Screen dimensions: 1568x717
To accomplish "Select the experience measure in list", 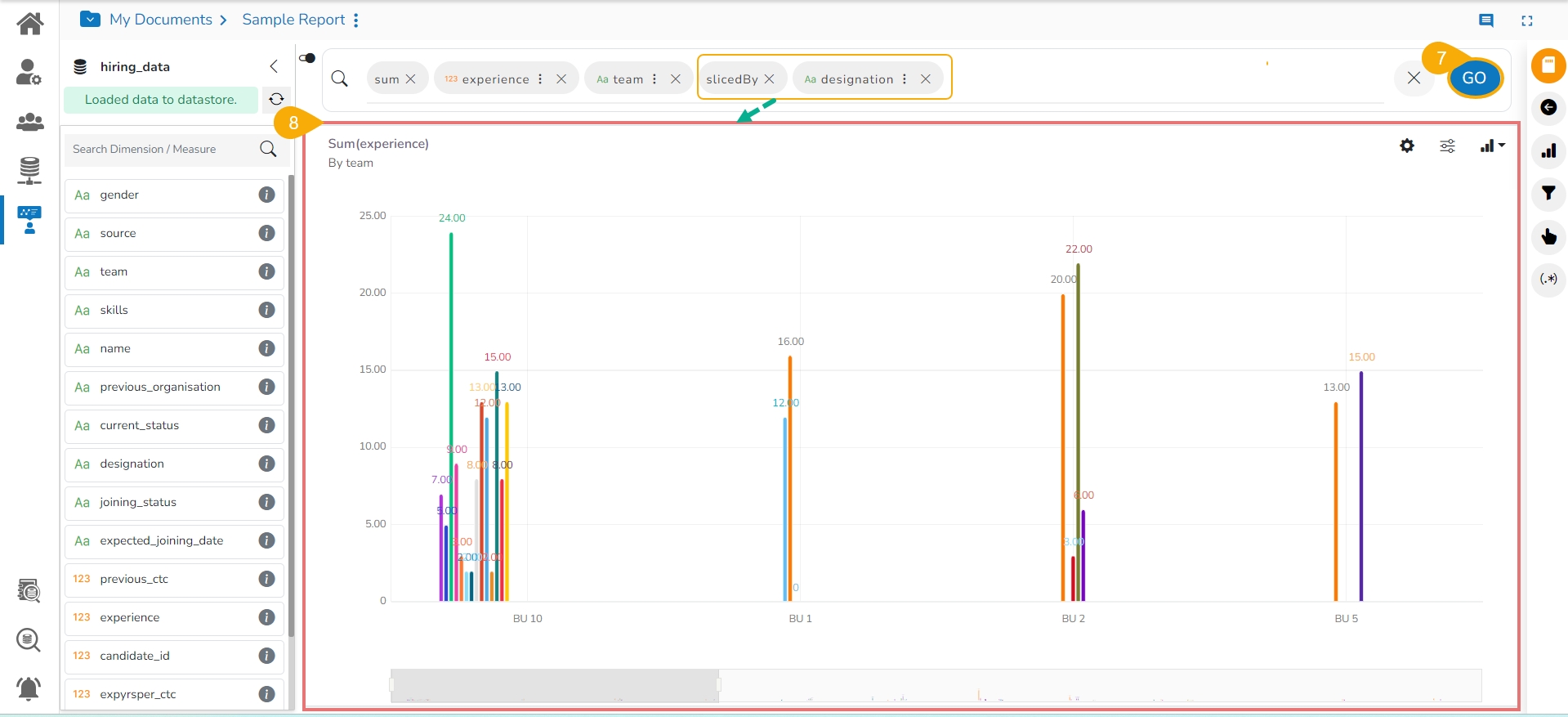I will coord(174,618).
